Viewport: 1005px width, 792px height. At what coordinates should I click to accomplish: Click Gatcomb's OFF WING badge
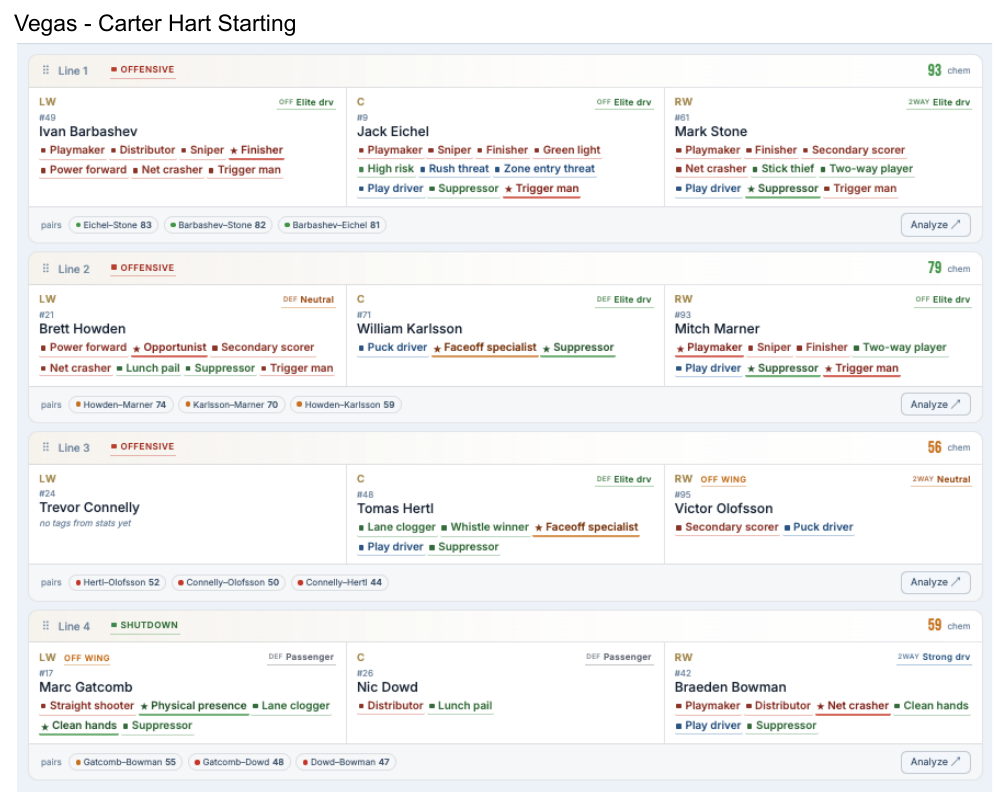[87, 658]
